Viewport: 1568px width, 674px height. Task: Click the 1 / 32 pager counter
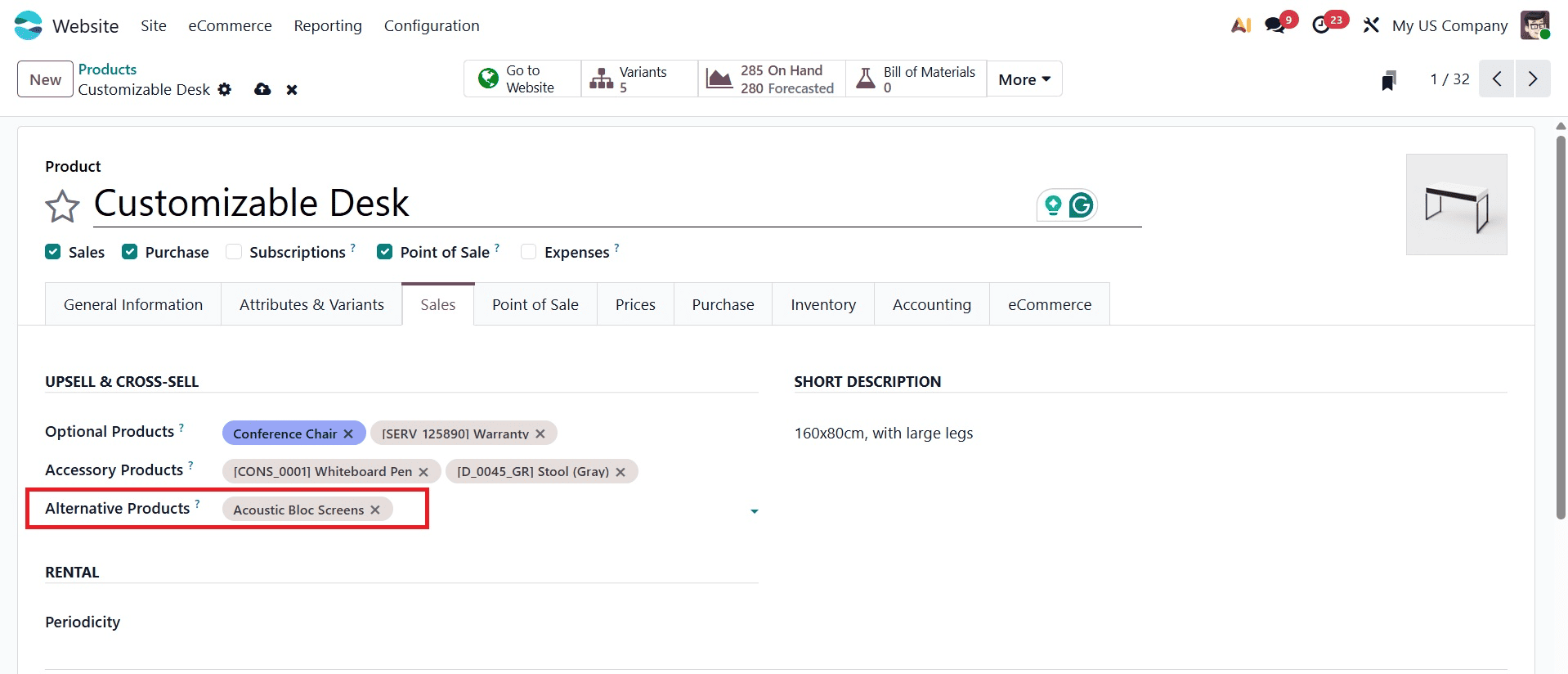[x=1449, y=79]
